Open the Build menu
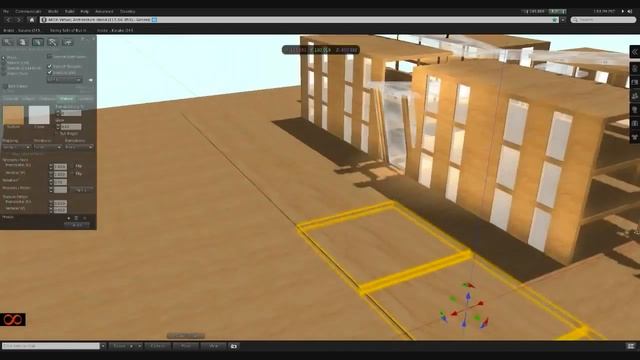The width and height of the screenshot is (640, 360). (69, 11)
